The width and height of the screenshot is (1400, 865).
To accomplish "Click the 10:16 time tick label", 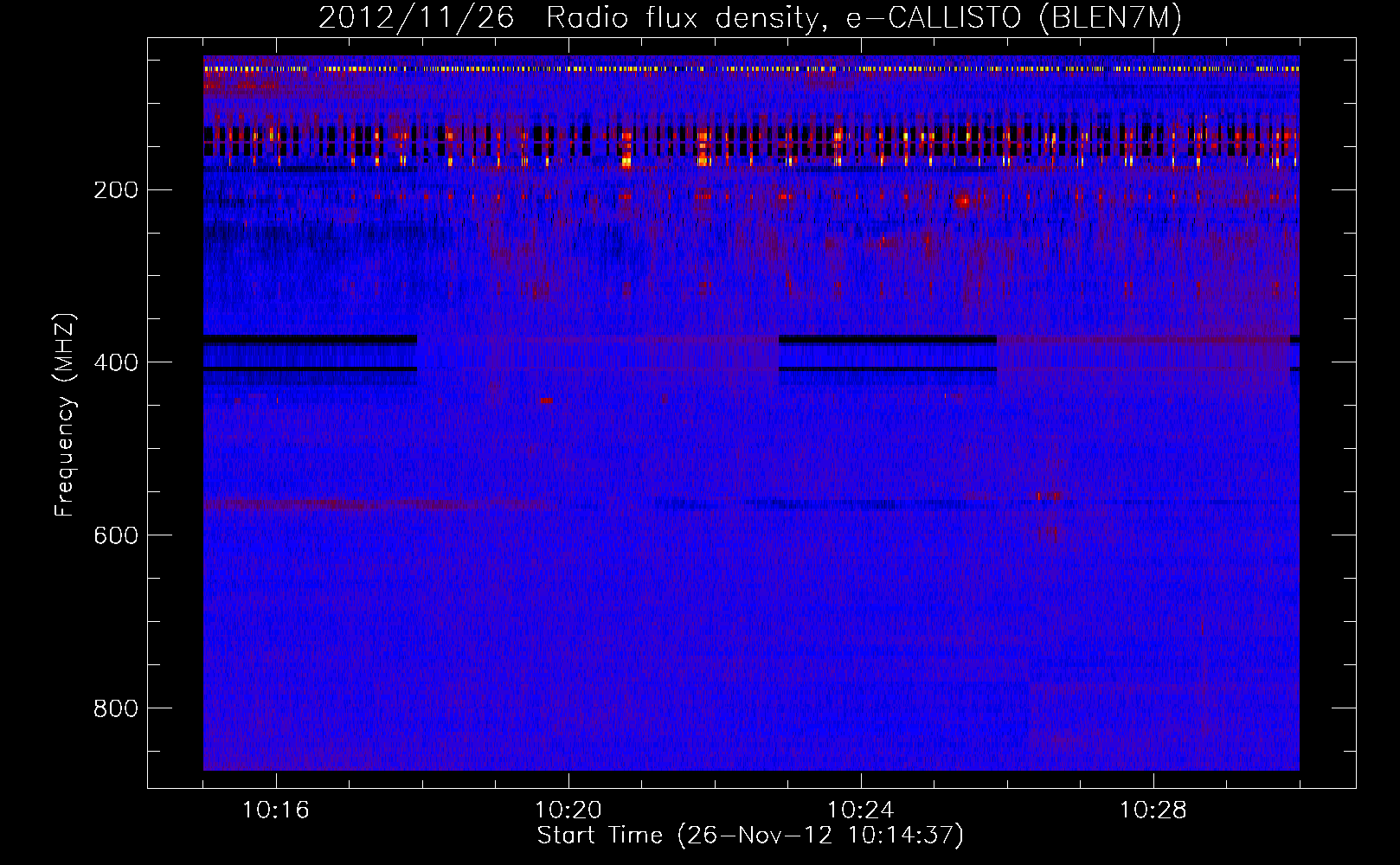I will click(276, 811).
